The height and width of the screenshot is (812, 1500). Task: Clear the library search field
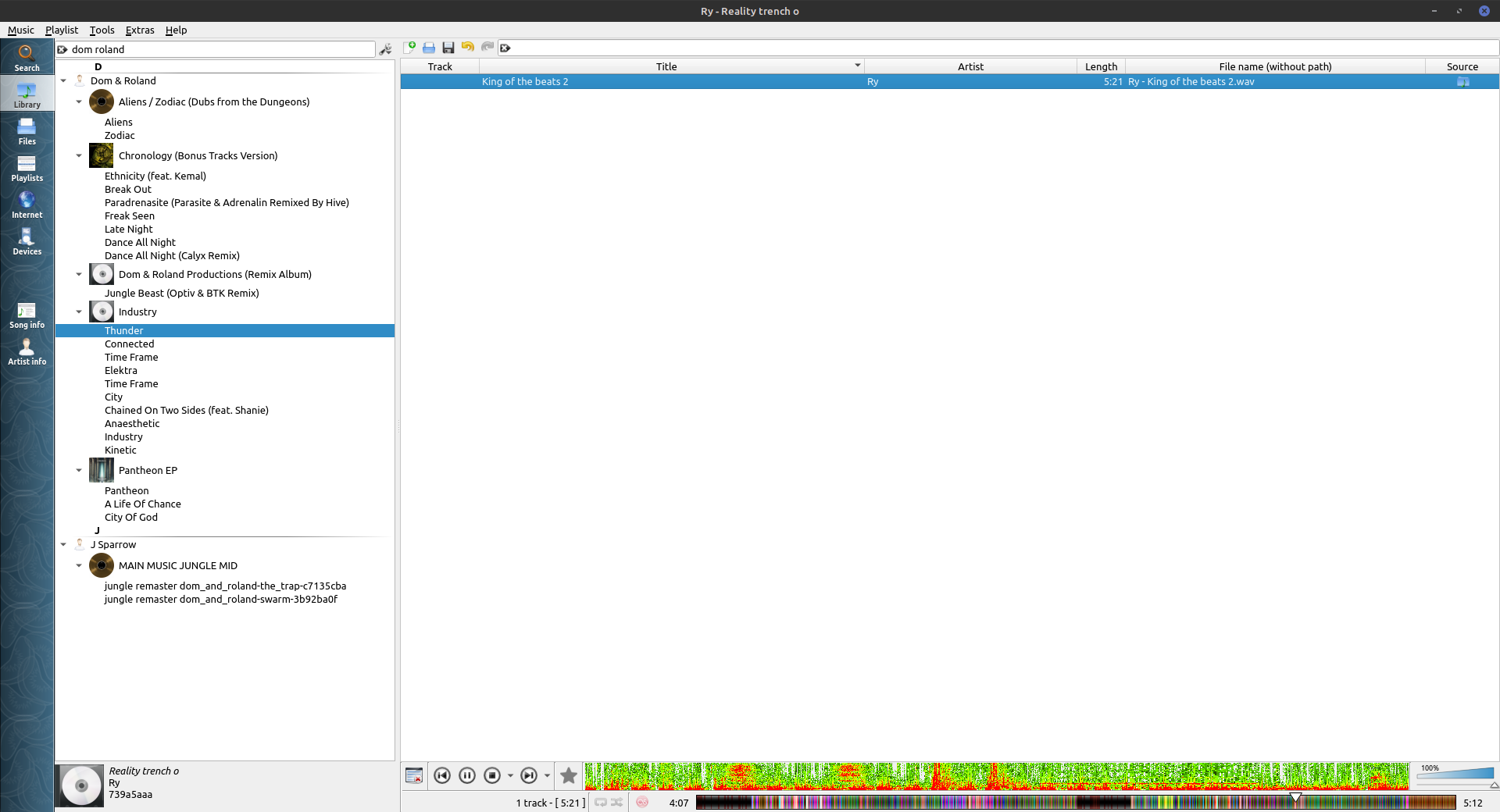point(62,49)
